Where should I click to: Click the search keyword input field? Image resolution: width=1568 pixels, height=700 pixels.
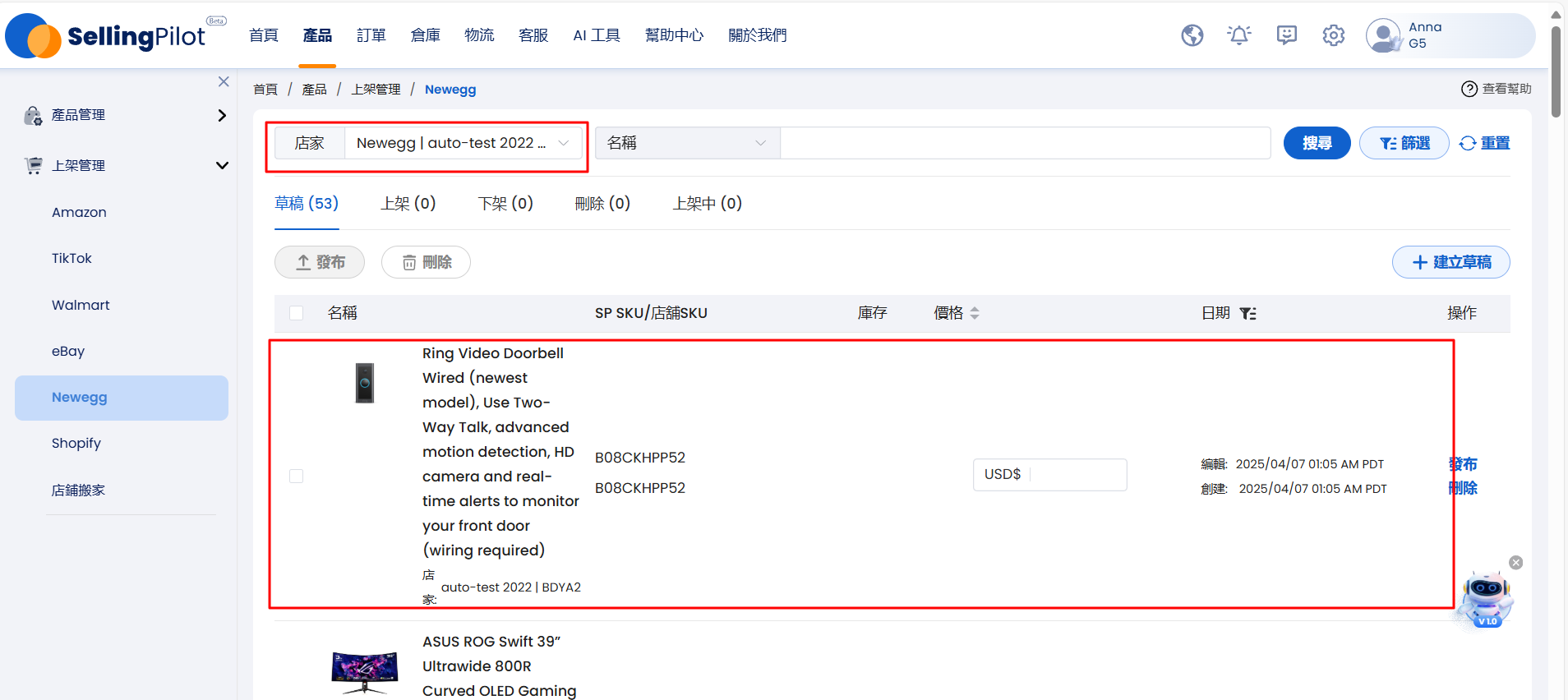tap(1025, 143)
